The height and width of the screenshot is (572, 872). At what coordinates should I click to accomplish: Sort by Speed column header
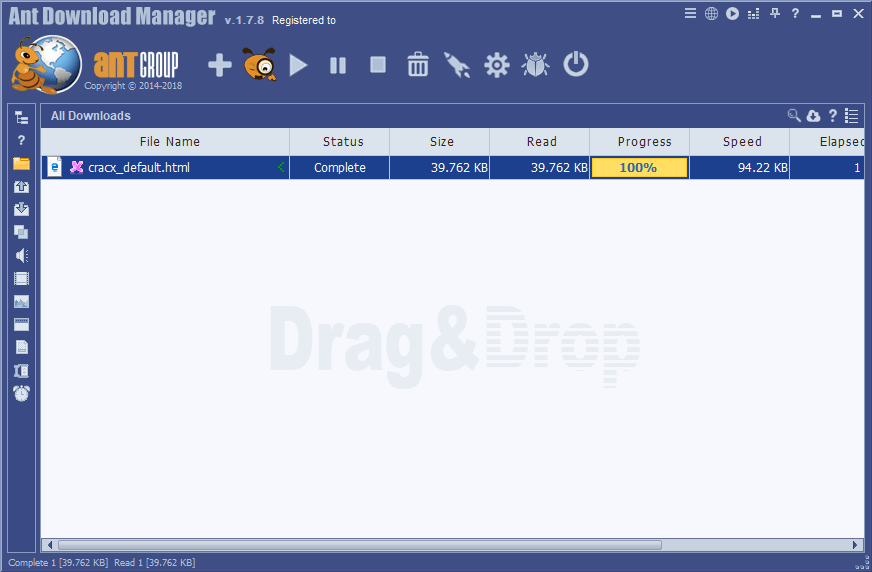tap(740, 142)
